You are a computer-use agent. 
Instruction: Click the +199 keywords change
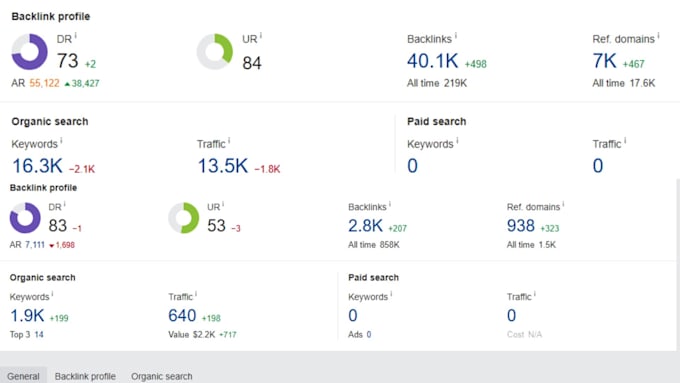59,318
